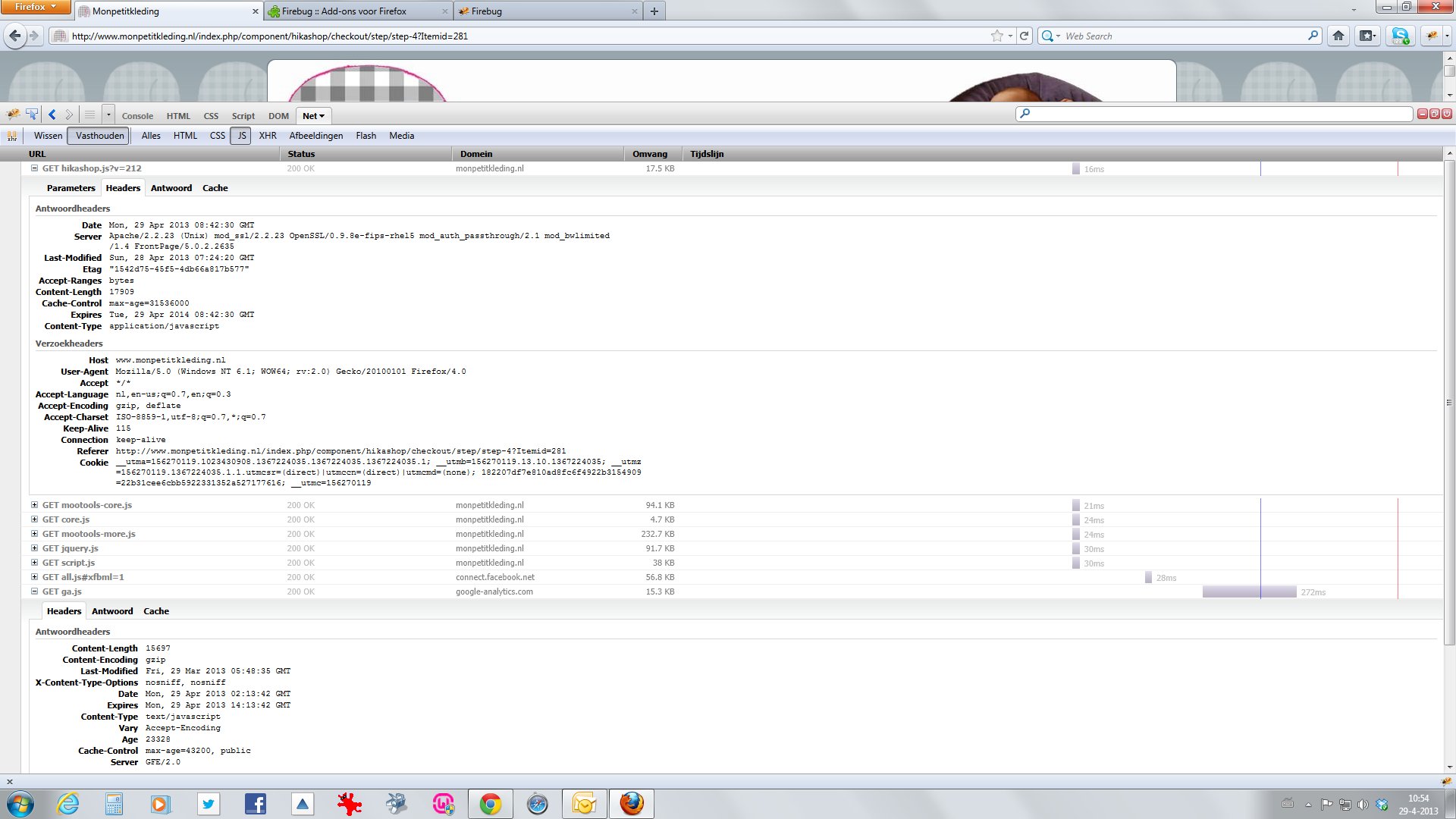Click the Firefox home button
The width and height of the screenshot is (1456, 819).
[1338, 36]
